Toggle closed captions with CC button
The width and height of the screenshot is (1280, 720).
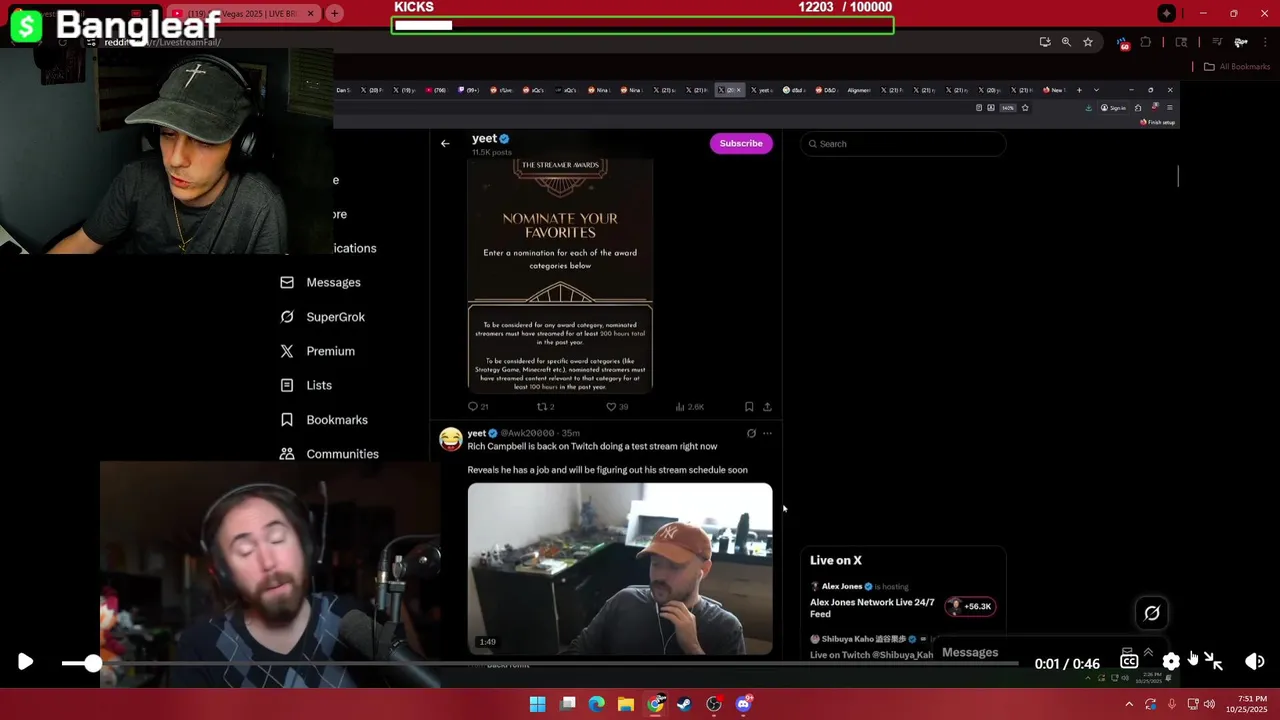(1129, 661)
